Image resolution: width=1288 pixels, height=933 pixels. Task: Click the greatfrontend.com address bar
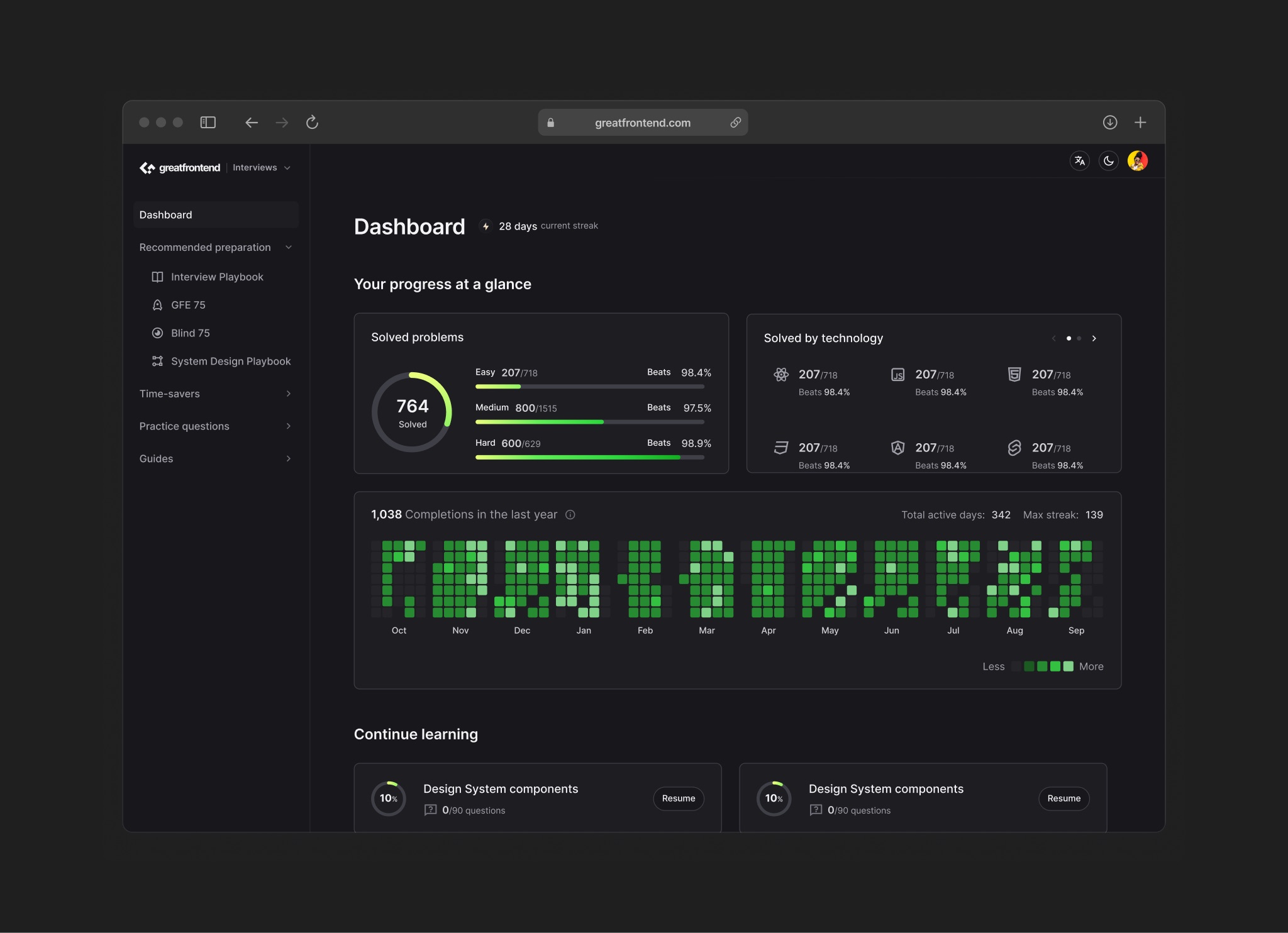click(x=643, y=123)
